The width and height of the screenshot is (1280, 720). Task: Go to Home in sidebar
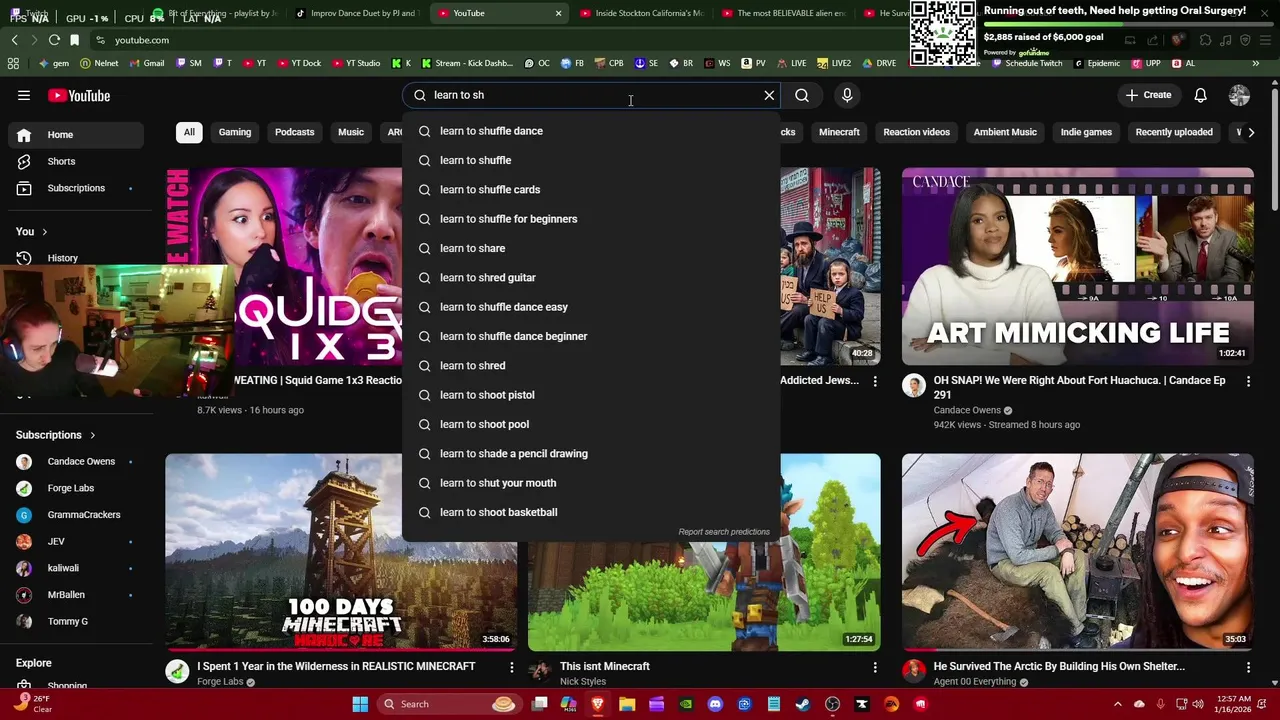76,135
